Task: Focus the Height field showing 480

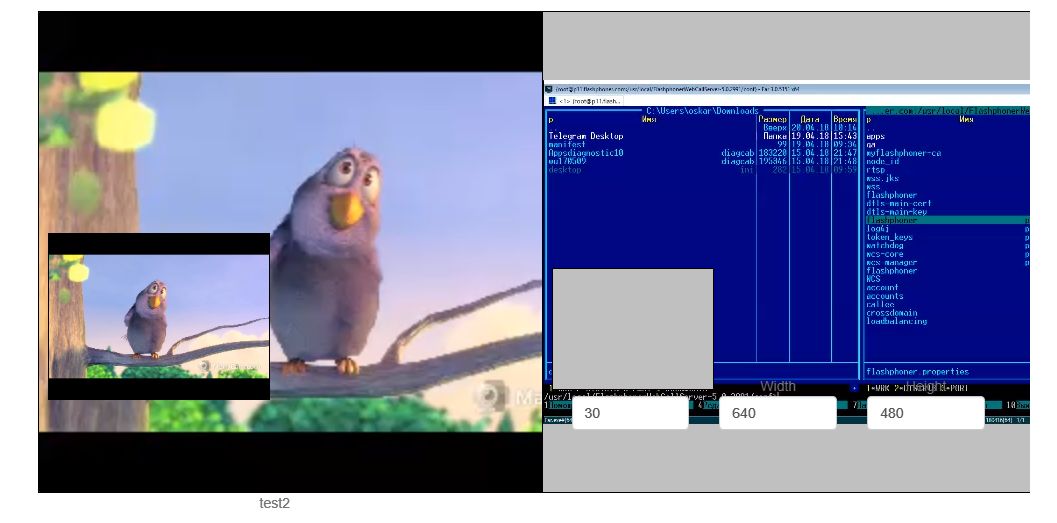Action: pyautogui.click(x=925, y=413)
